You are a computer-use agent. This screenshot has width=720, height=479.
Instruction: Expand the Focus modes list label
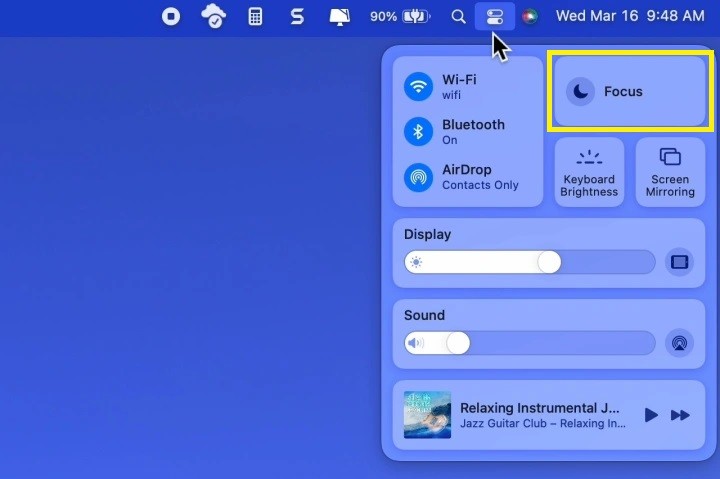click(x=623, y=91)
